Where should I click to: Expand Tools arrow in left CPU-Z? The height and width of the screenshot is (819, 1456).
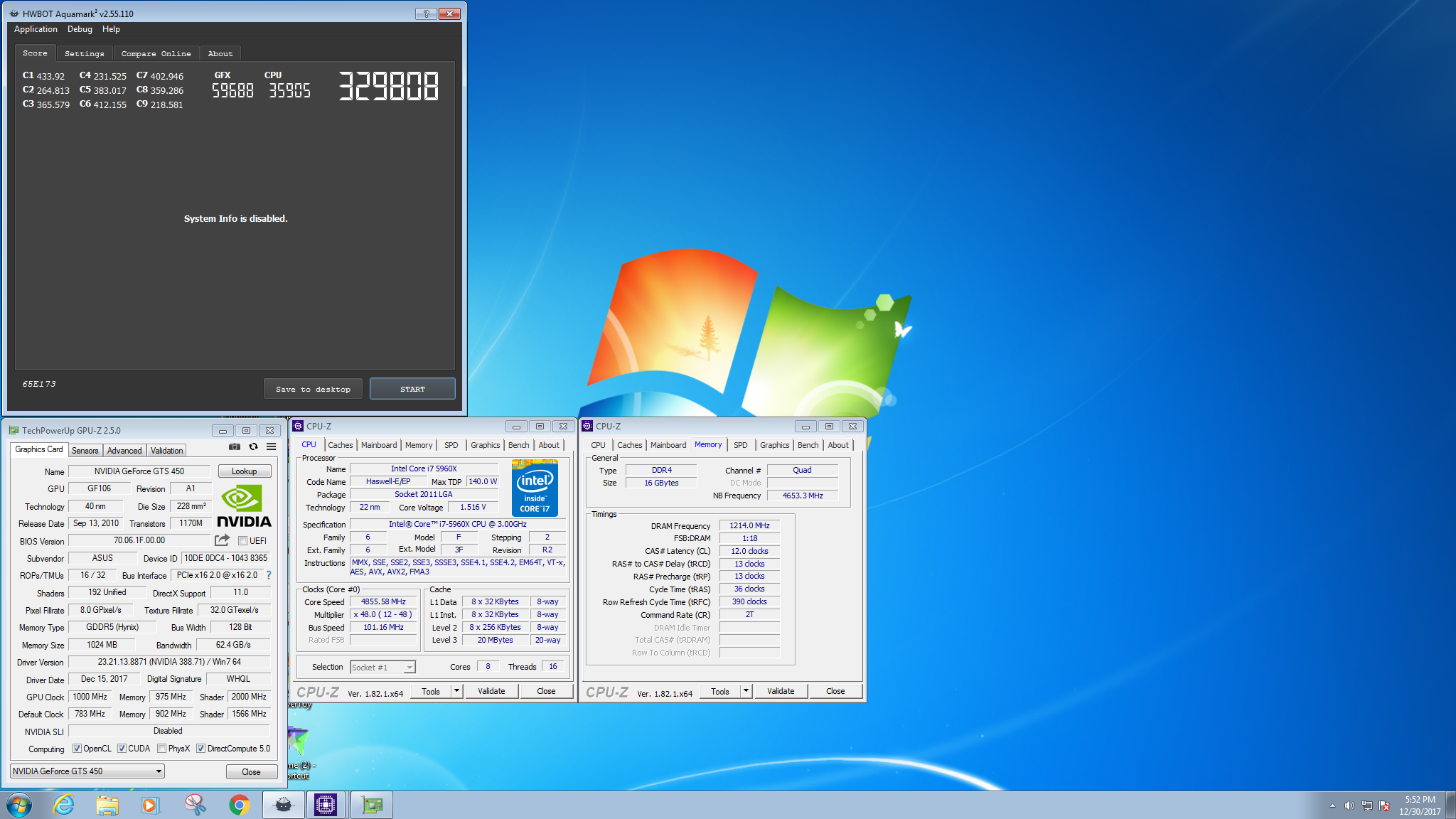point(456,691)
